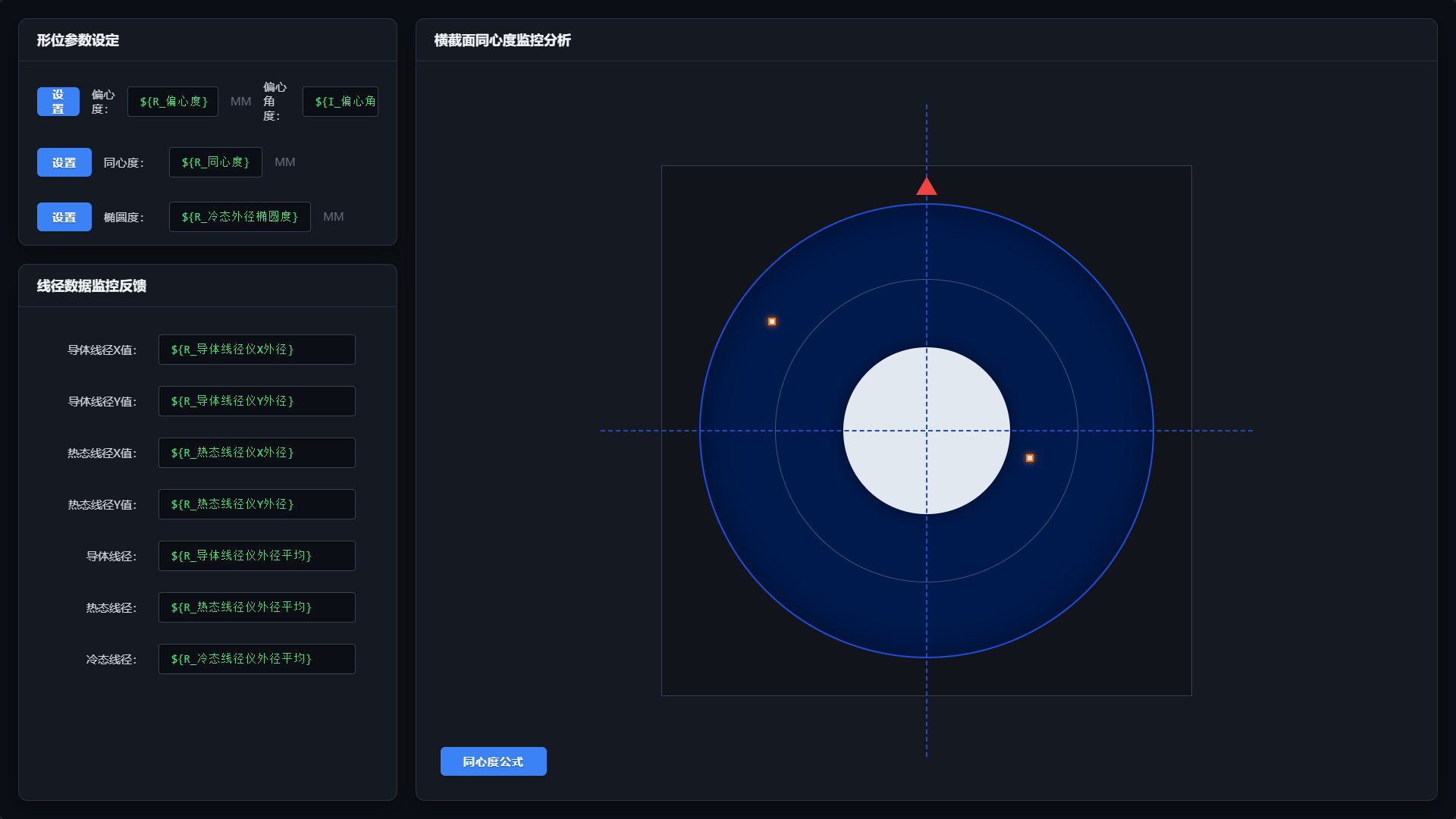Select the 偏心角度 input field

(x=340, y=102)
